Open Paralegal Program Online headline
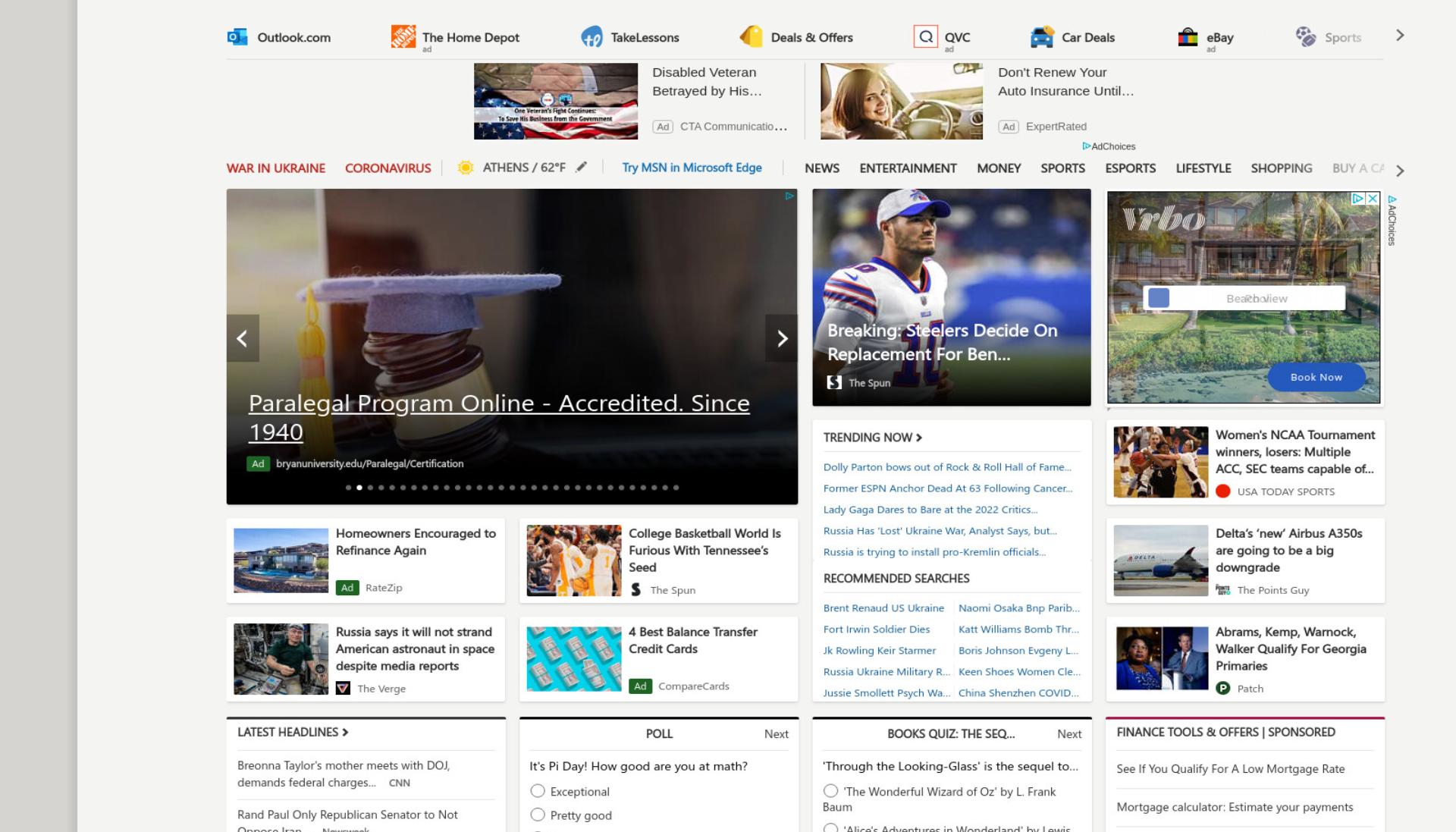Viewport: 1456px width, 832px height. [x=499, y=417]
